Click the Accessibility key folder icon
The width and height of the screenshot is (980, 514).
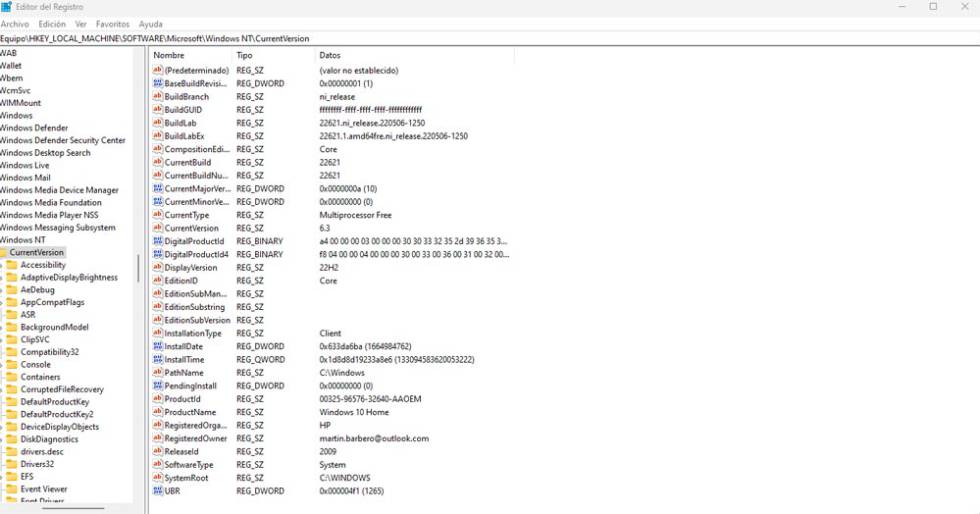pos(11,265)
